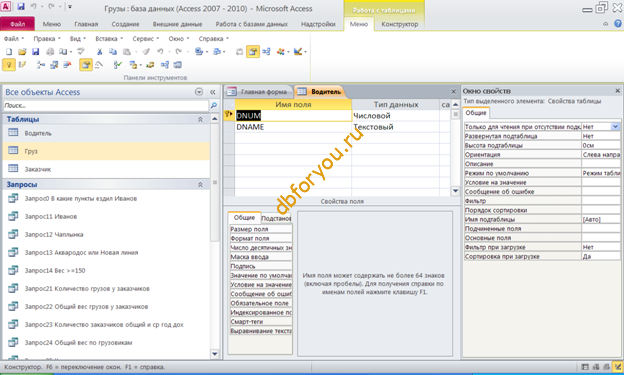Click the colorful objects icon in the top toolbar row
Screen dimensions: 624x375
click(281, 52)
